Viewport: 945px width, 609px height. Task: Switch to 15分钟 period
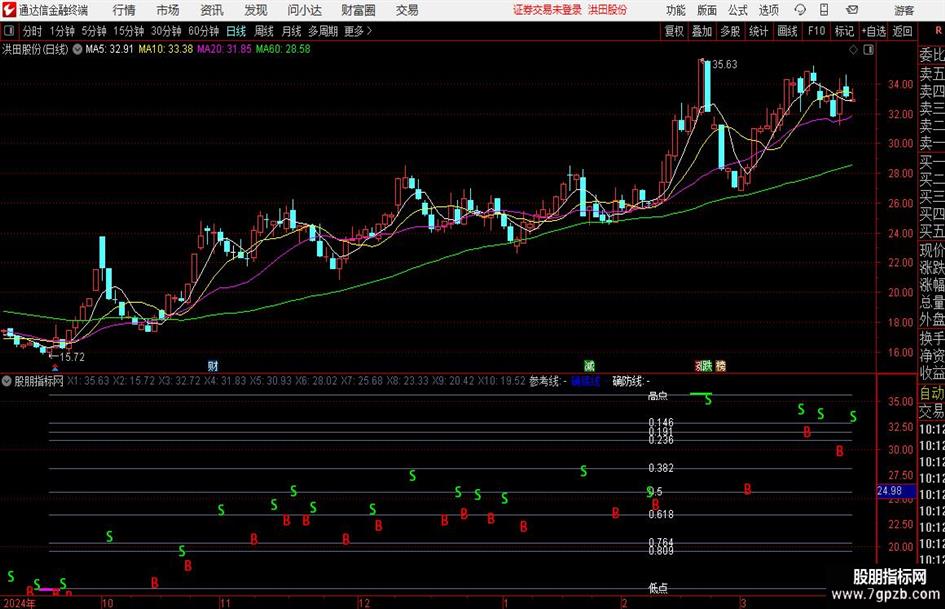(x=129, y=31)
